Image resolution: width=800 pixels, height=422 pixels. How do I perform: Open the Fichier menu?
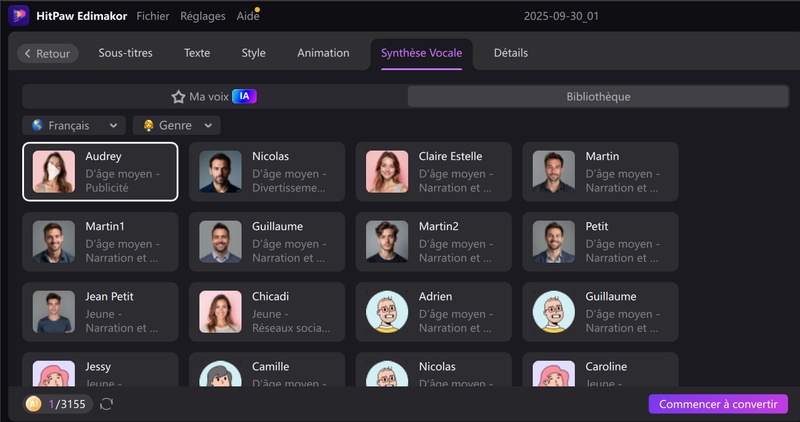(152, 17)
